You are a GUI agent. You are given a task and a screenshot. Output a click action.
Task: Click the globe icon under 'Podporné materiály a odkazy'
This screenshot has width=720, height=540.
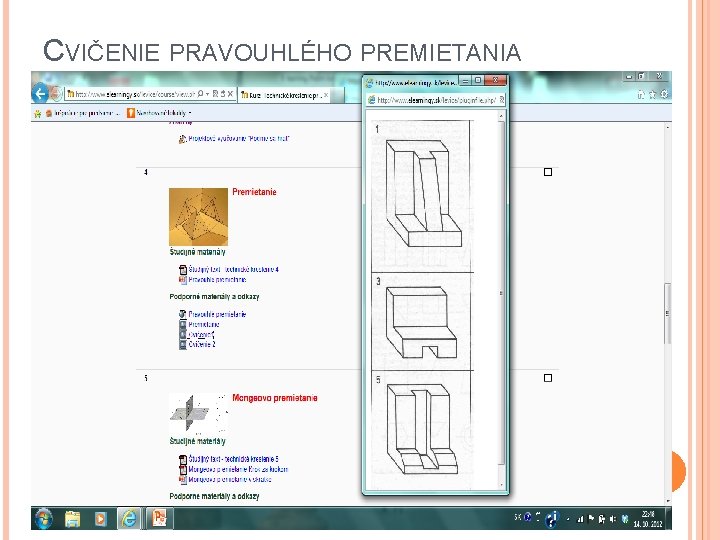tap(183, 315)
